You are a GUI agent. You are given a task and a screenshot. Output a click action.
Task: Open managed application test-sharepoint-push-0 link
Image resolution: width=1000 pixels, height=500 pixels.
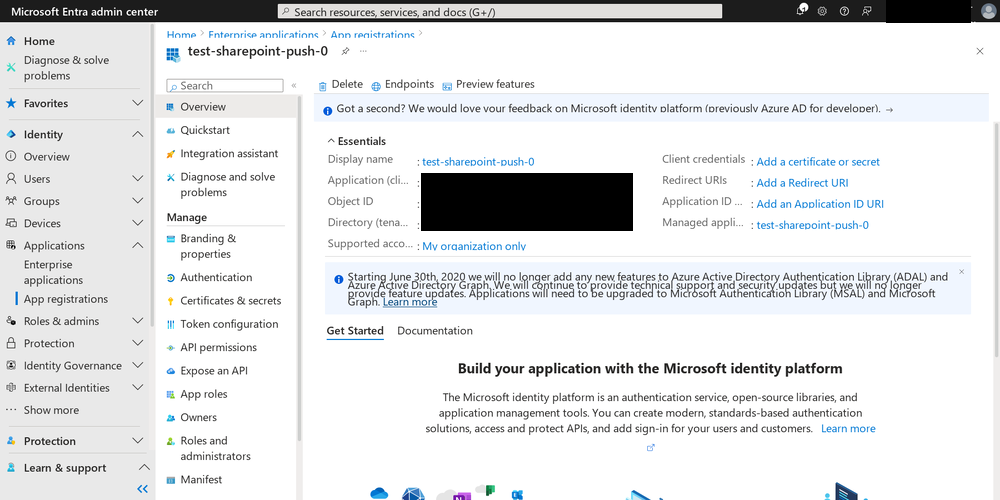[812, 225]
